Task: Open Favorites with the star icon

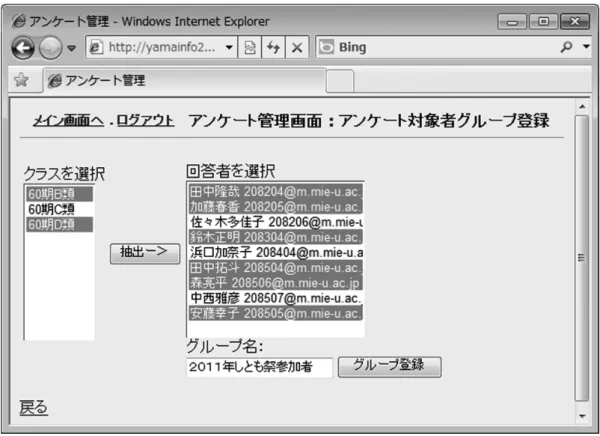Action: tap(21, 80)
